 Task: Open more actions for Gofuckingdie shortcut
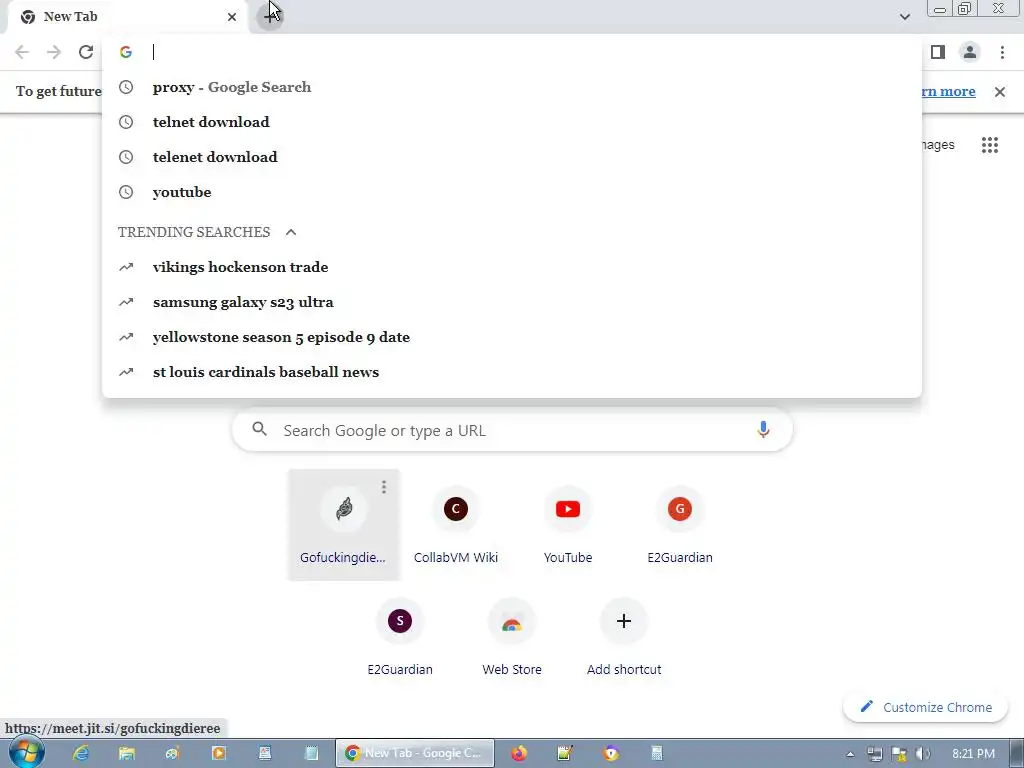click(x=384, y=487)
